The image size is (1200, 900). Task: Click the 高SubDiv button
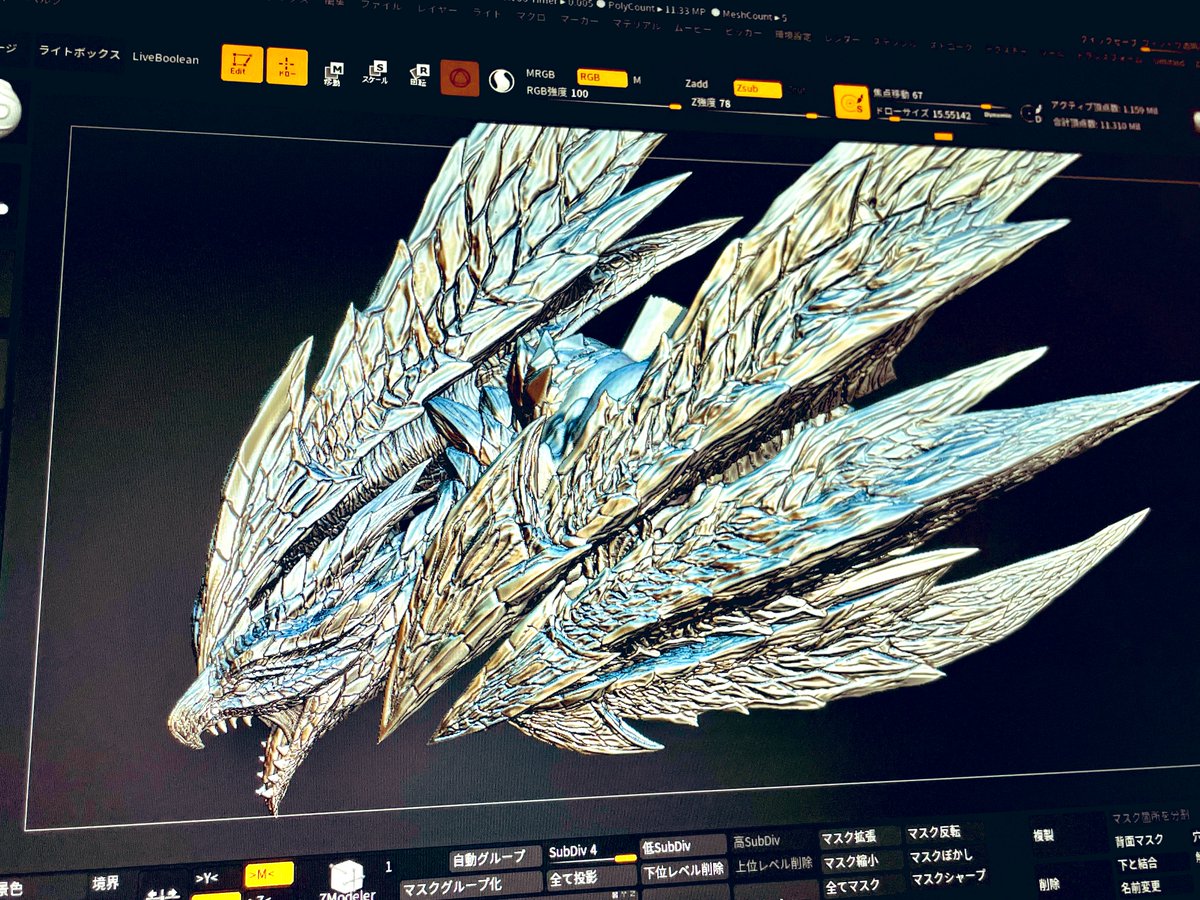[756, 842]
